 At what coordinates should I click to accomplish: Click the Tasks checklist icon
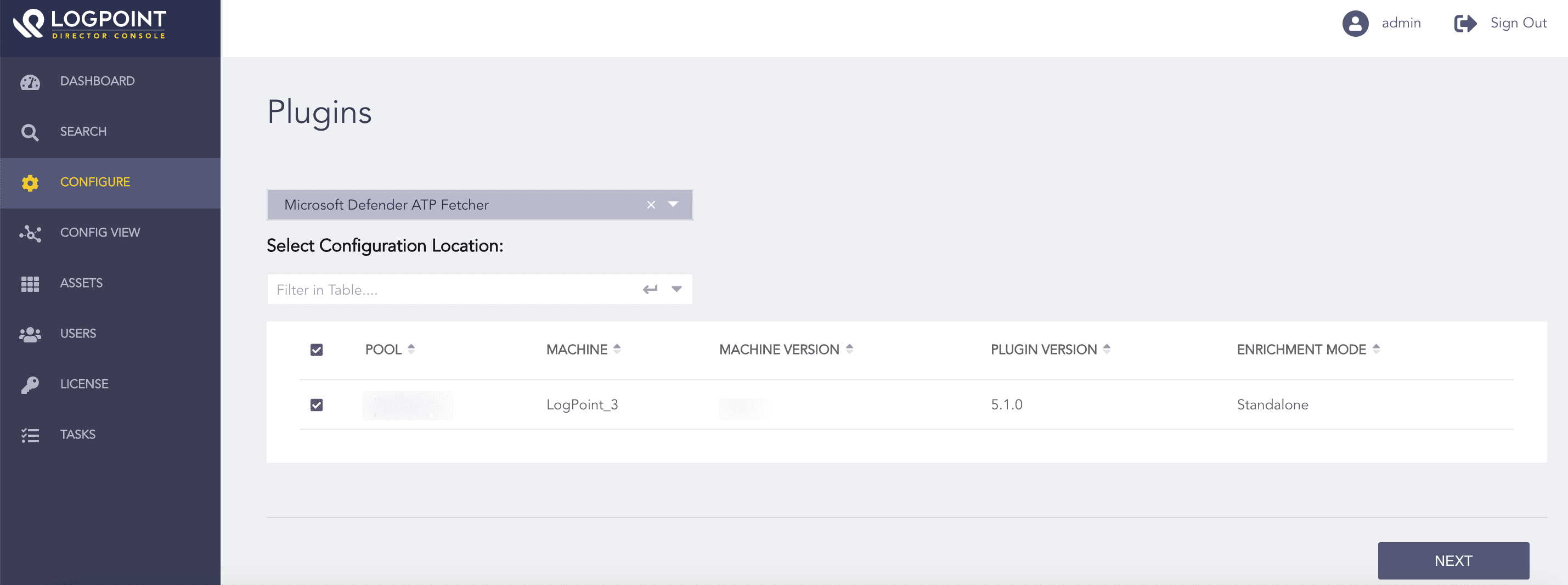pyautogui.click(x=30, y=435)
